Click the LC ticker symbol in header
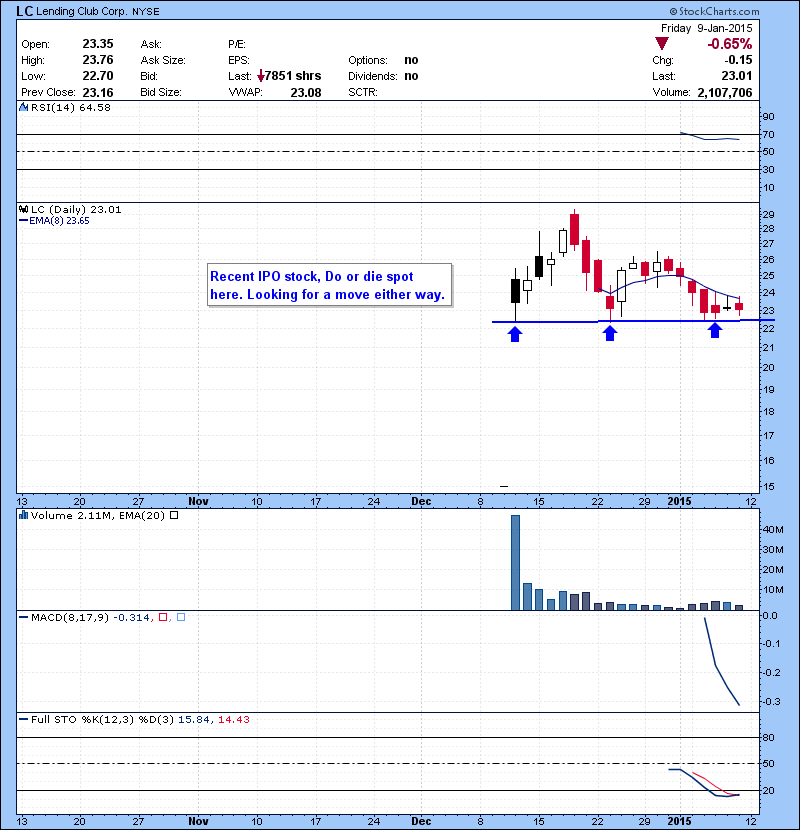The image size is (800, 830). [24, 11]
